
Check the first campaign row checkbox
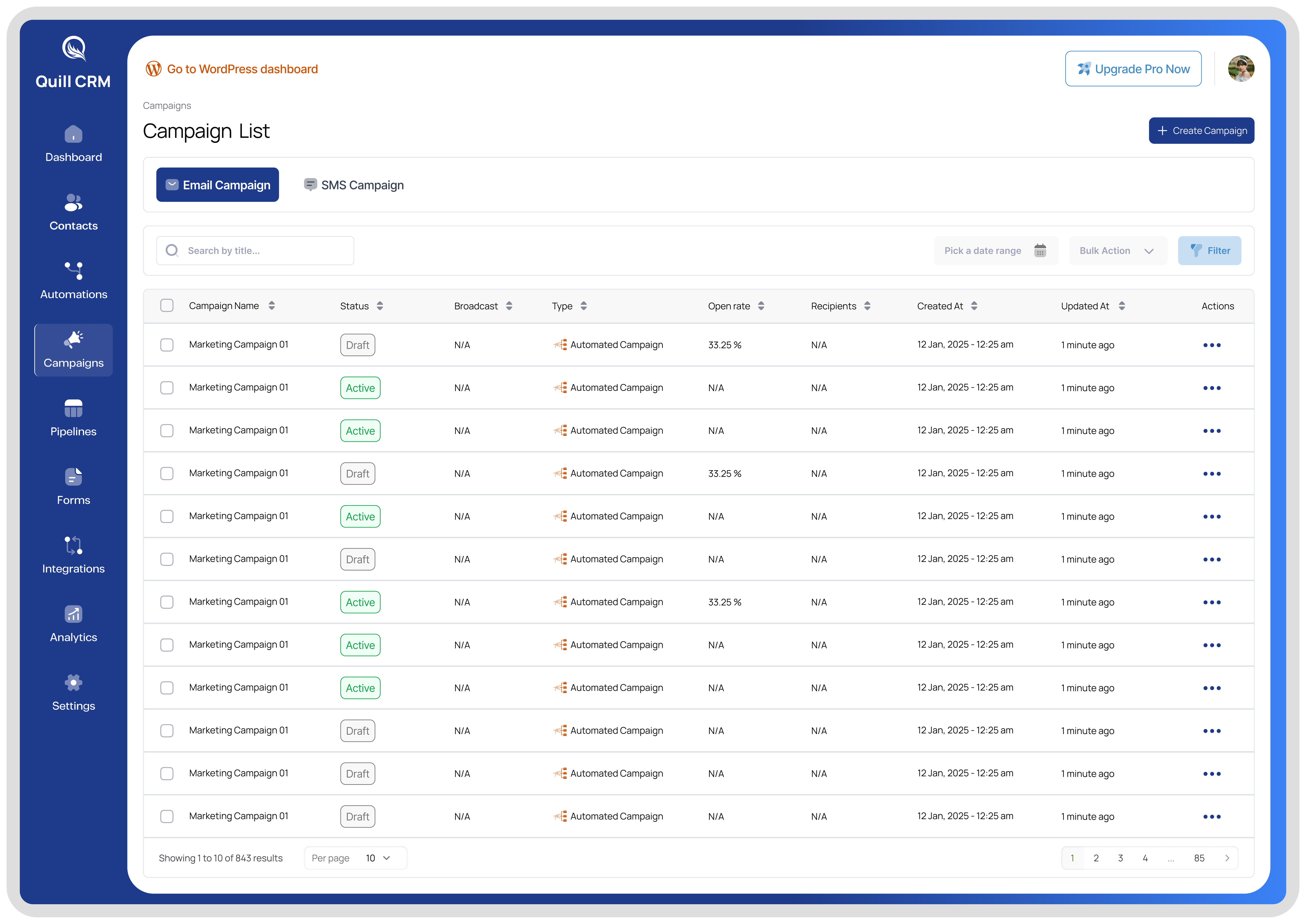coord(167,345)
